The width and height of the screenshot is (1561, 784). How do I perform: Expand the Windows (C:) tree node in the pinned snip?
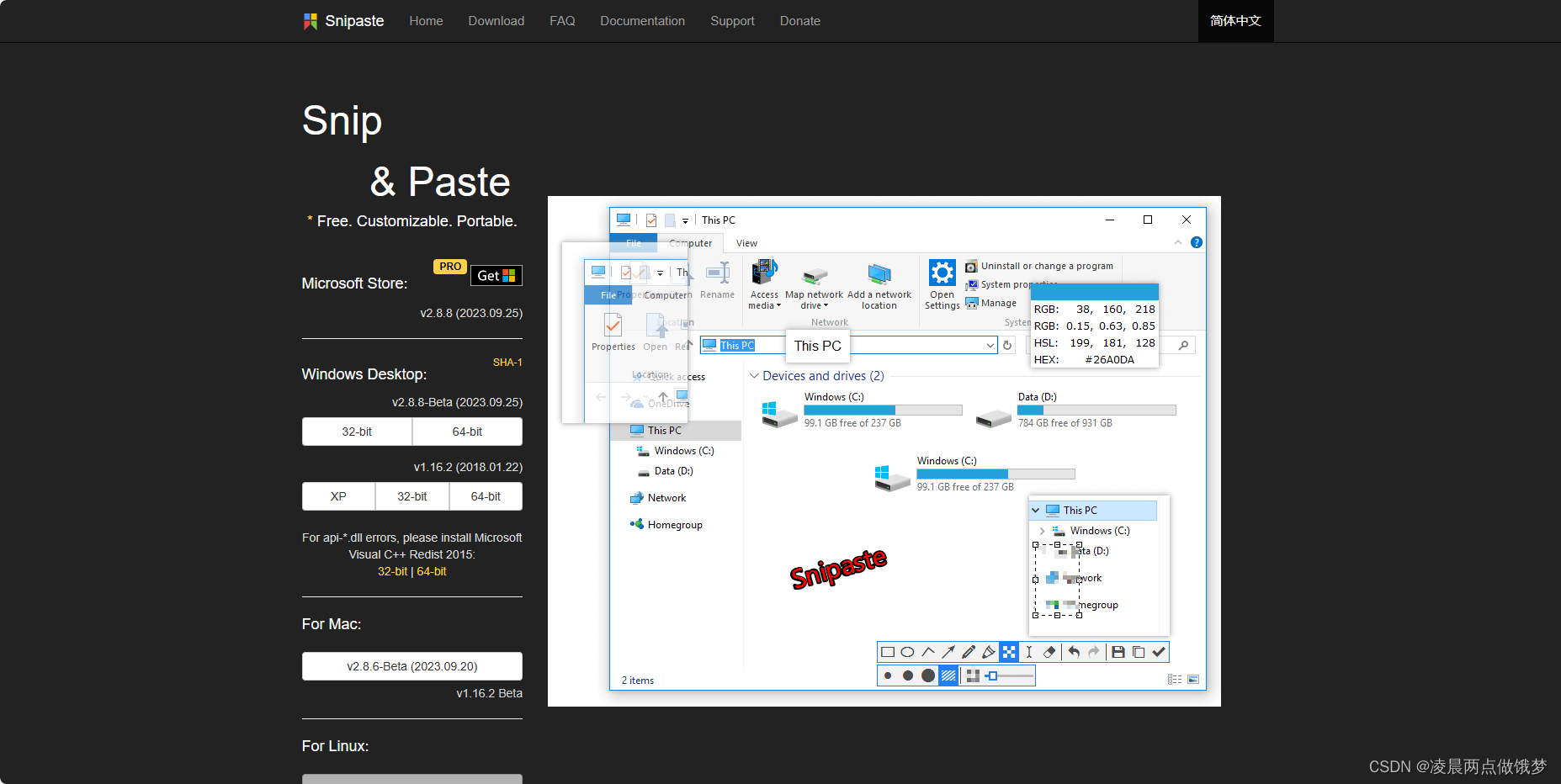click(1043, 531)
